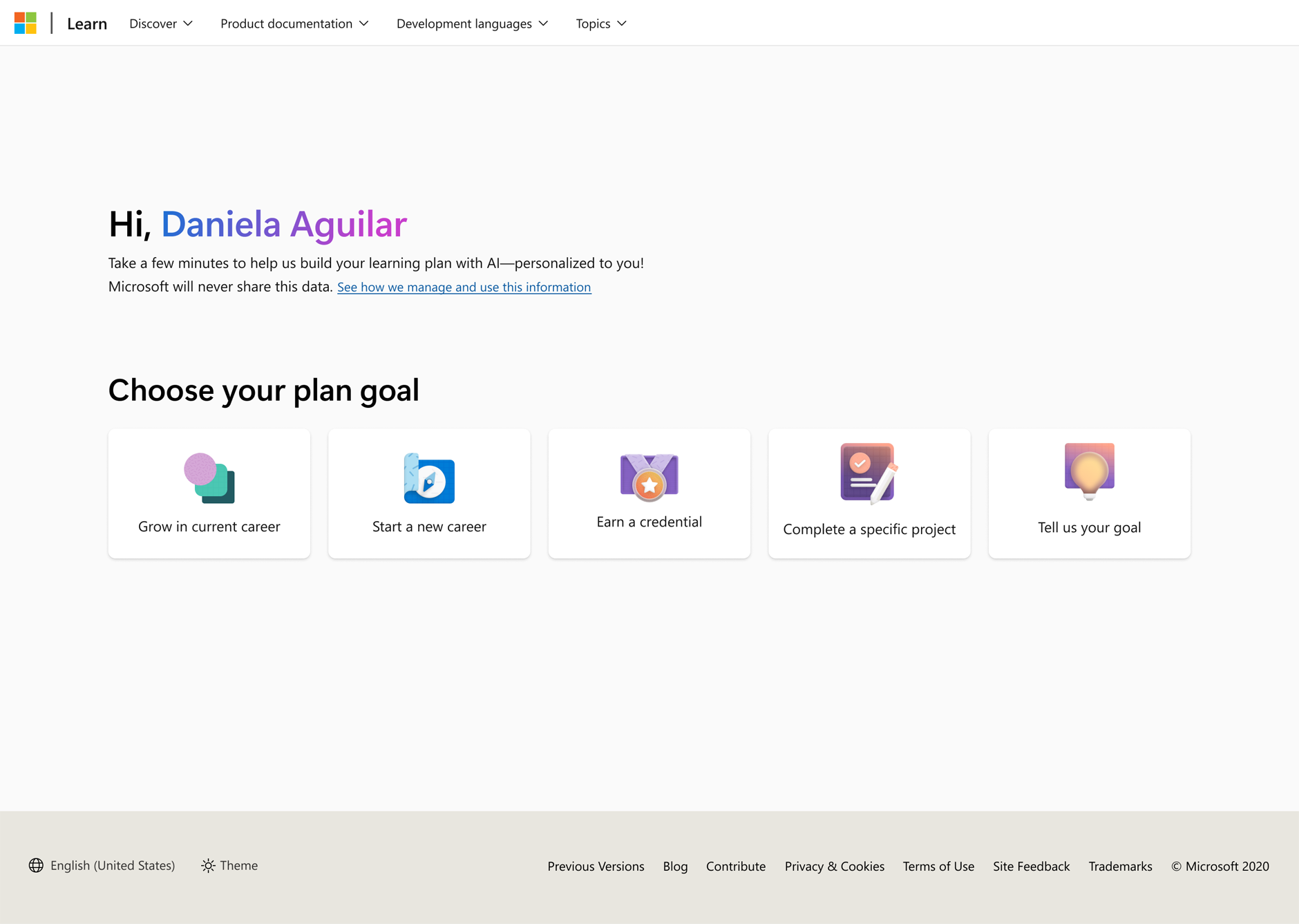Visit the Blog link

(675, 866)
